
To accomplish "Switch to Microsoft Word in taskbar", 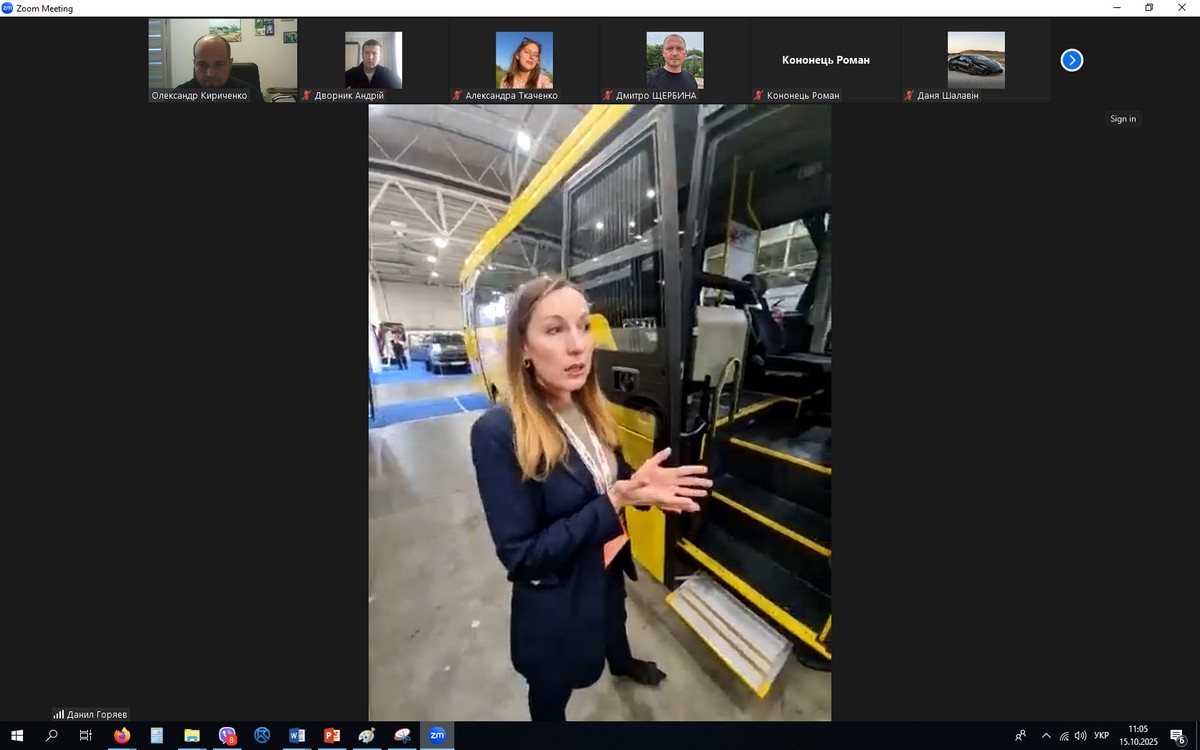I will pos(297,736).
